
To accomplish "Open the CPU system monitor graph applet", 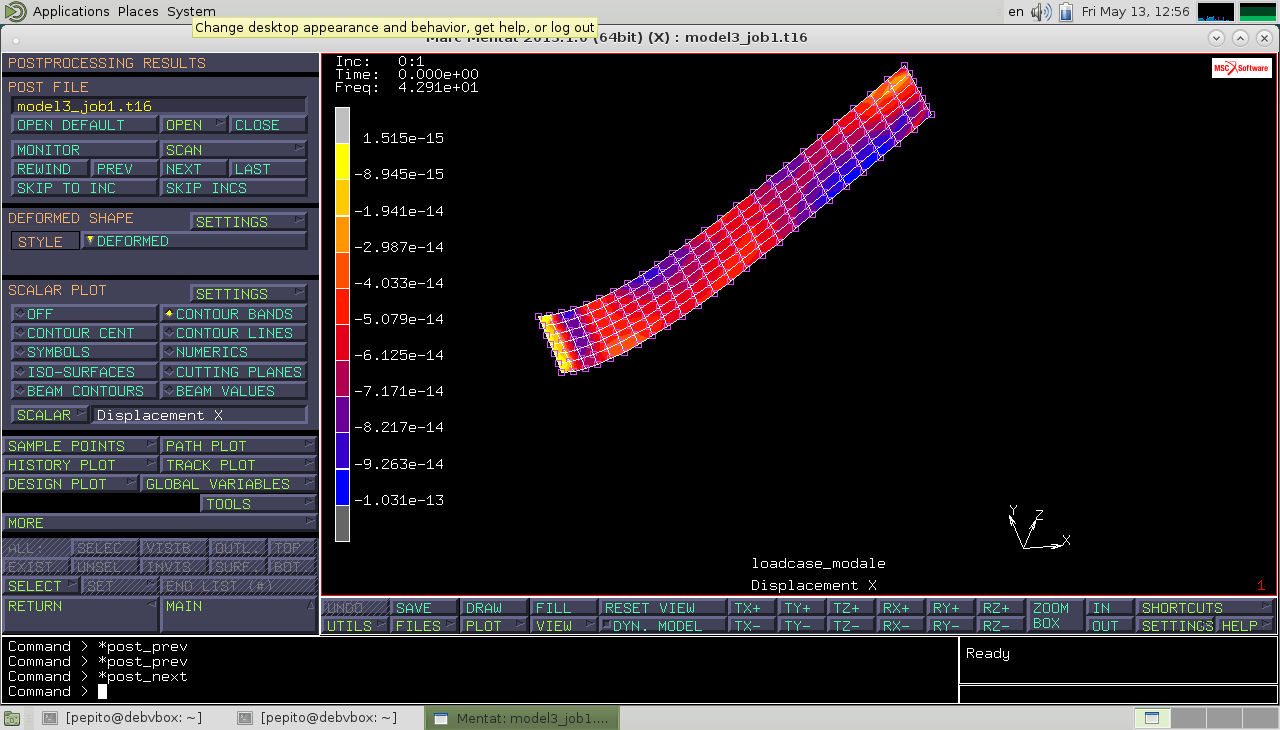I will pos(1215,12).
